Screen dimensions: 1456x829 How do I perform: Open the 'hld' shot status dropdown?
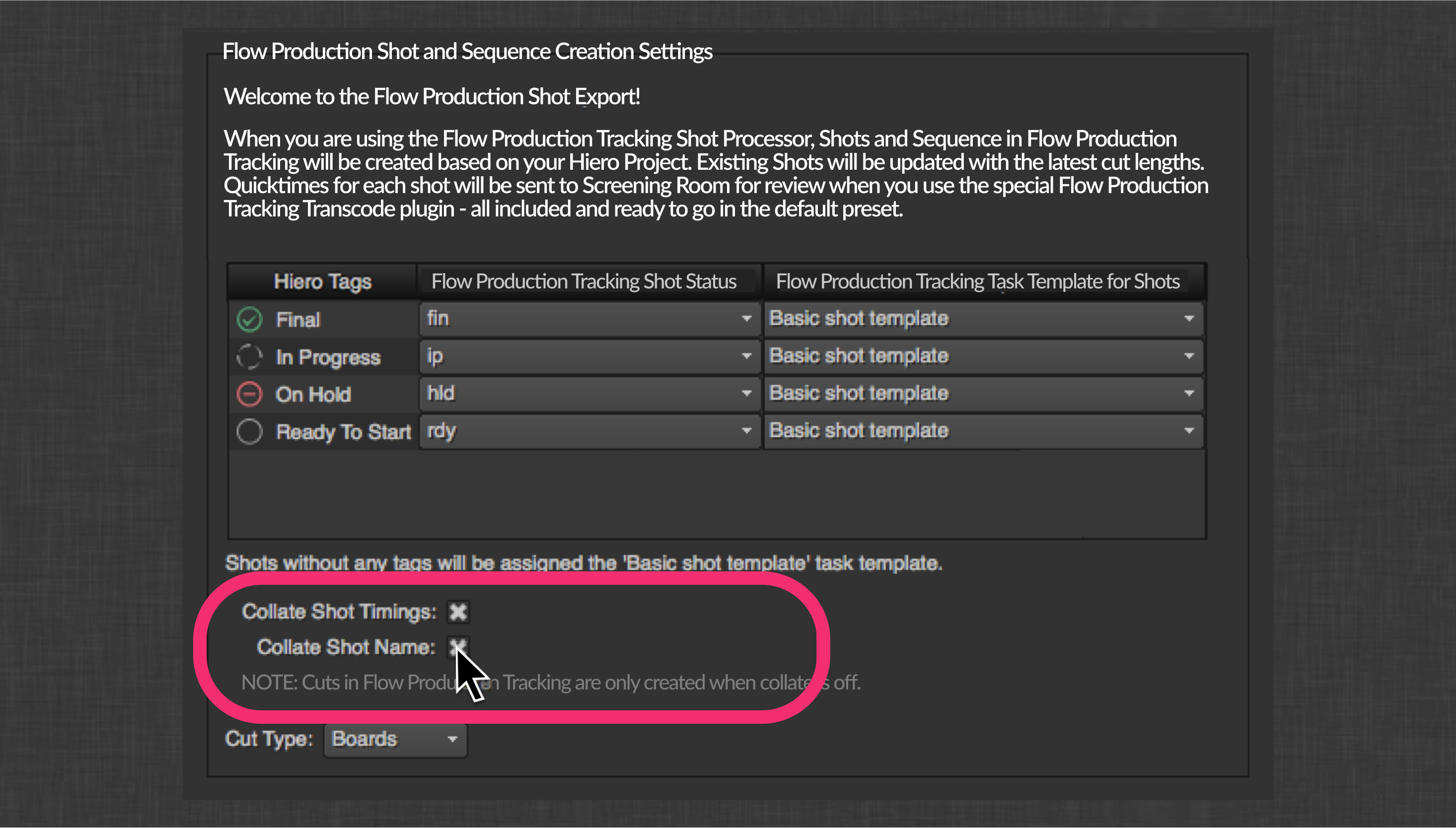click(589, 394)
